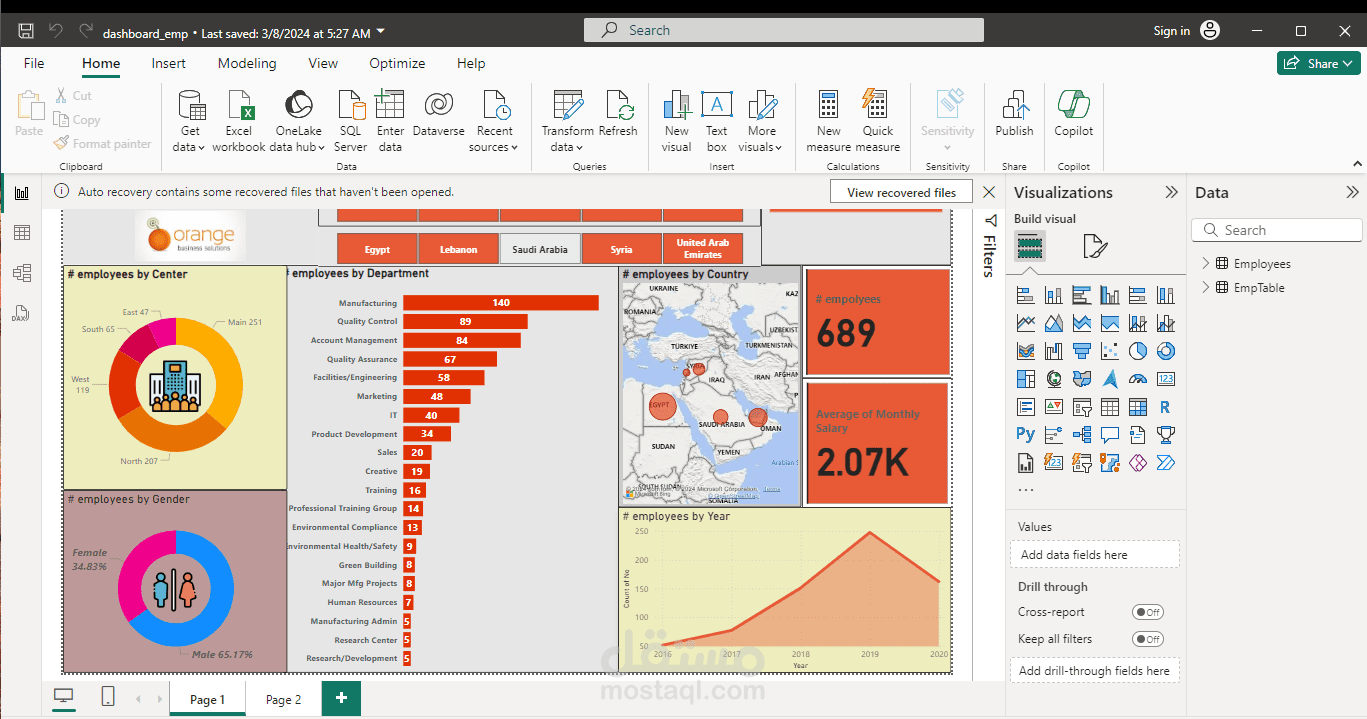Select the Donut chart visual
Screen dimensions: 1367x719
(1165, 351)
